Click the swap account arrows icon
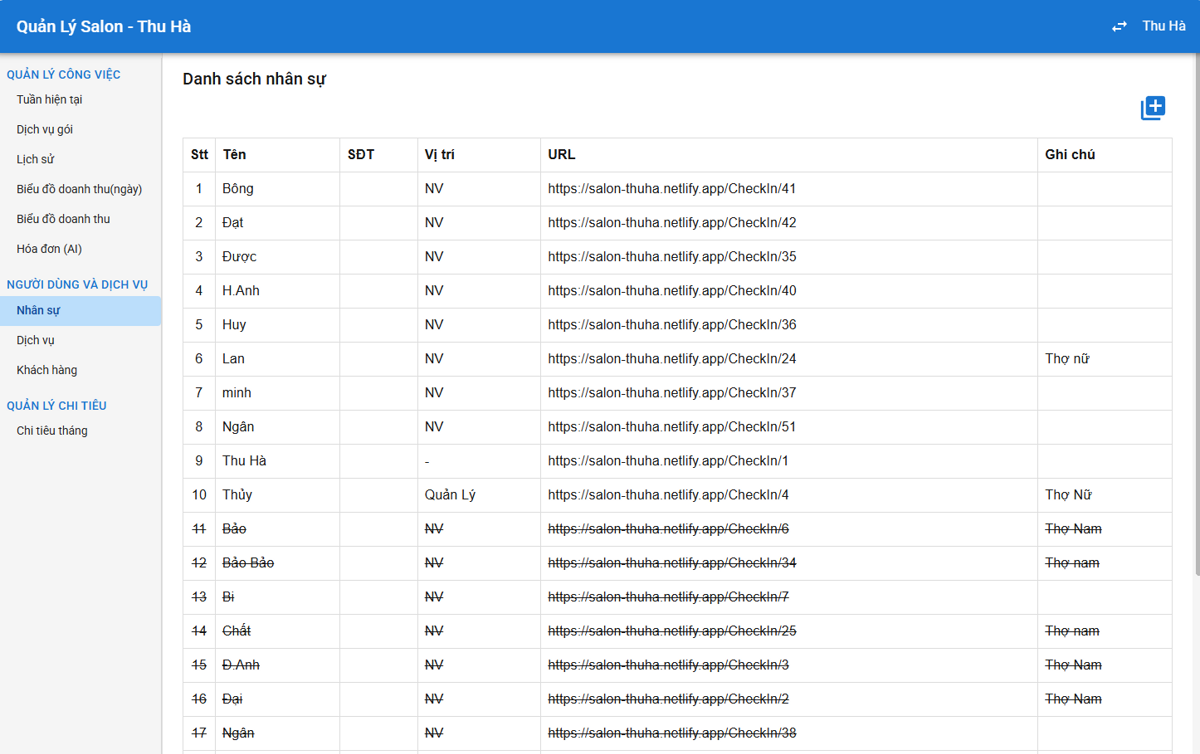This screenshot has height=754, width=1200. pos(1119,27)
